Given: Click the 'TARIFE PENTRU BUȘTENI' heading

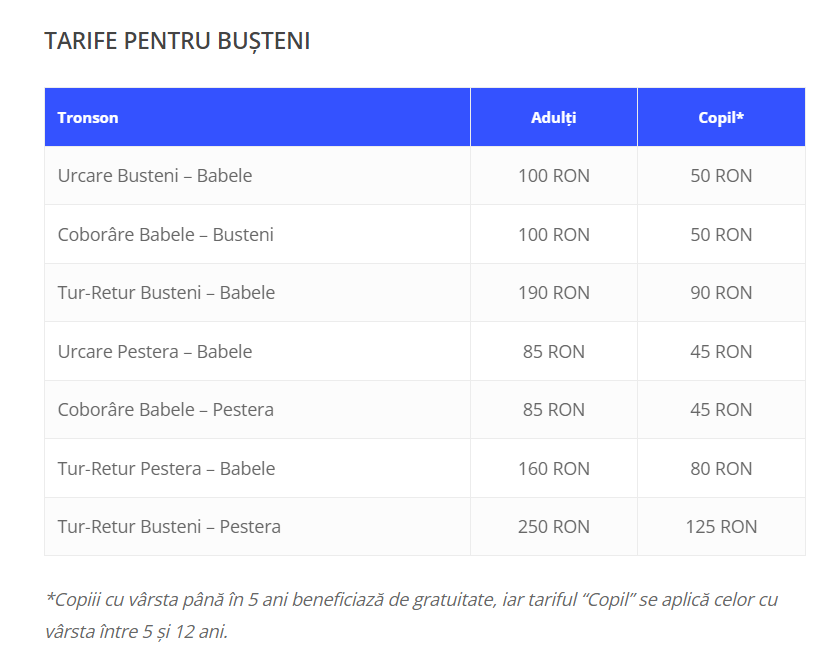Looking at the screenshot, I should tap(177, 41).
